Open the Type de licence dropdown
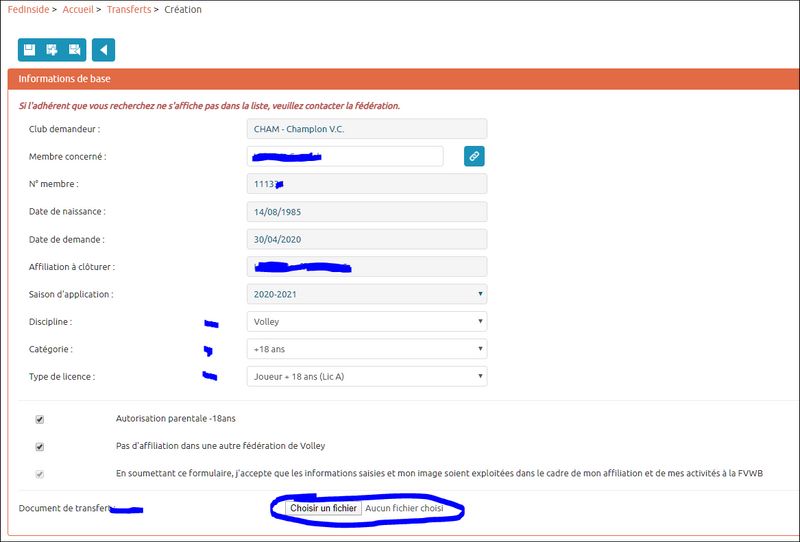800x542 pixels. 366,377
